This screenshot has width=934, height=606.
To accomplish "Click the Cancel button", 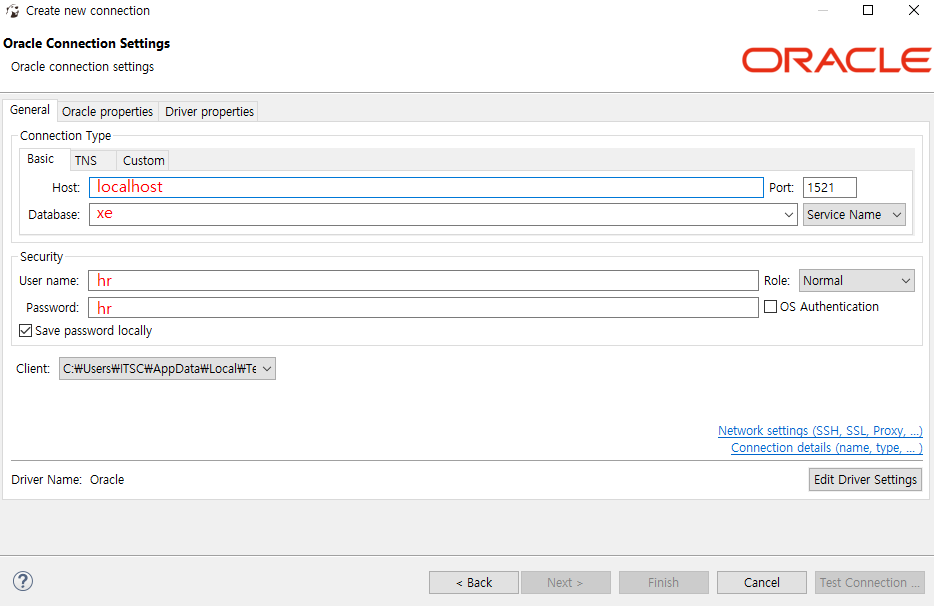I will 761,582.
